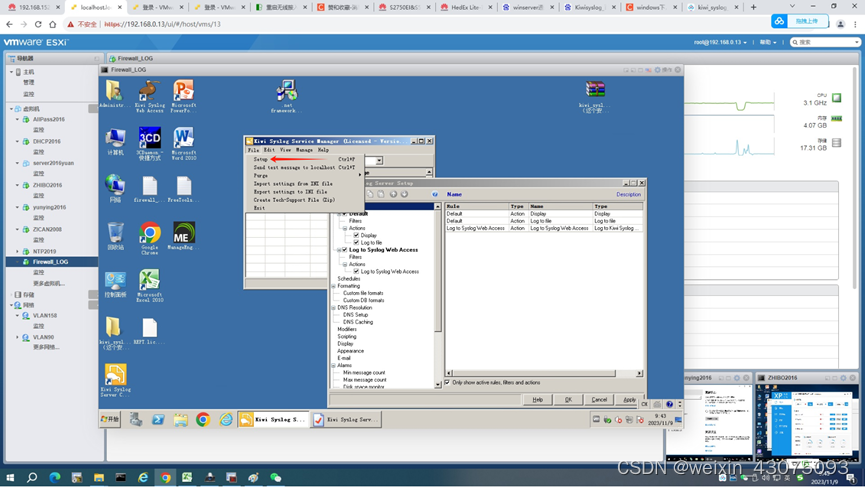
Task: Open Google Chrome desktop shortcut in VM
Action: [x=149, y=238]
